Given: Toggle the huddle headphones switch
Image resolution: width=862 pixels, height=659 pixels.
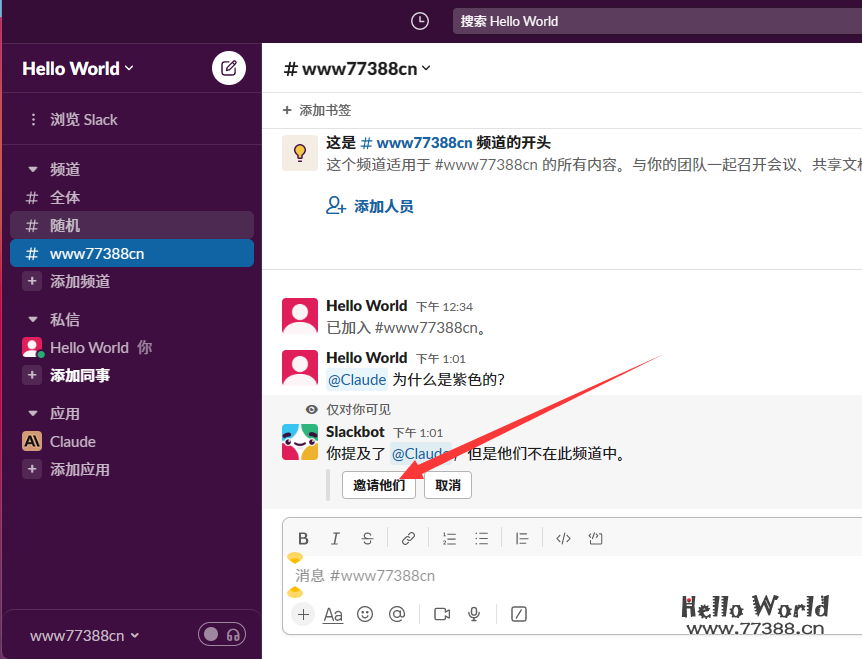Looking at the screenshot, I should [x=222, y=634].
